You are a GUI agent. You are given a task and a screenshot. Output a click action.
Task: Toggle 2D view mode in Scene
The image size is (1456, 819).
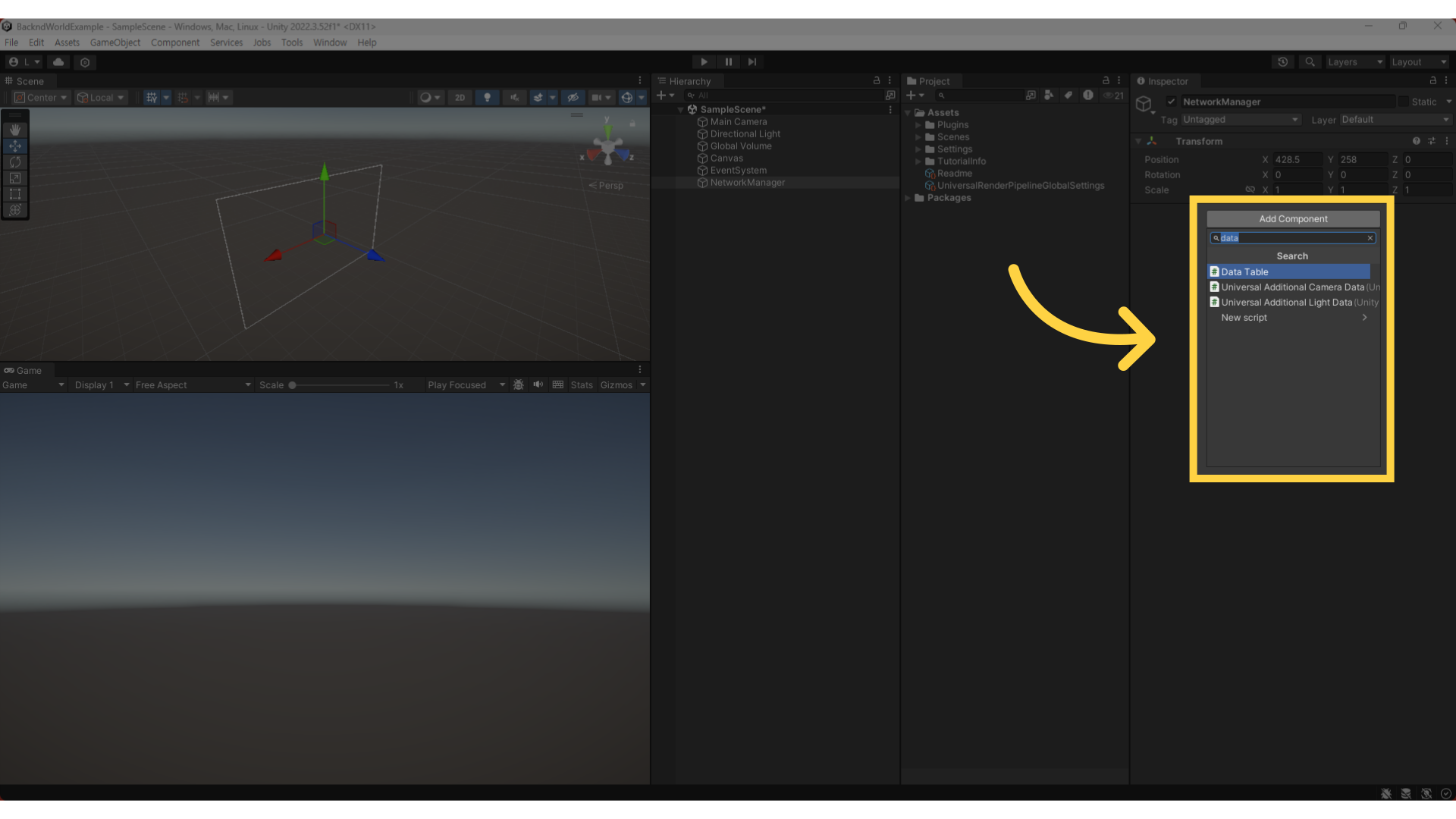coord(460,97)
